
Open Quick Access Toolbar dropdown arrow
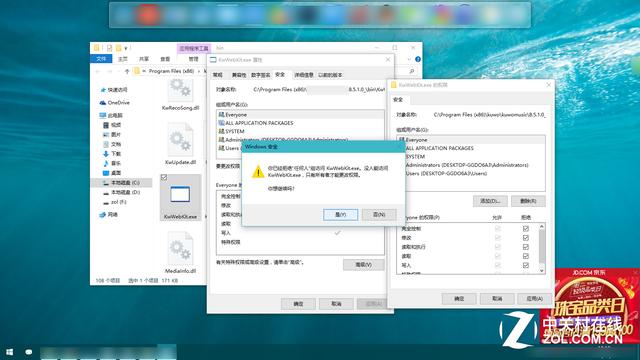pyautogui.click(x=126, y=48)
